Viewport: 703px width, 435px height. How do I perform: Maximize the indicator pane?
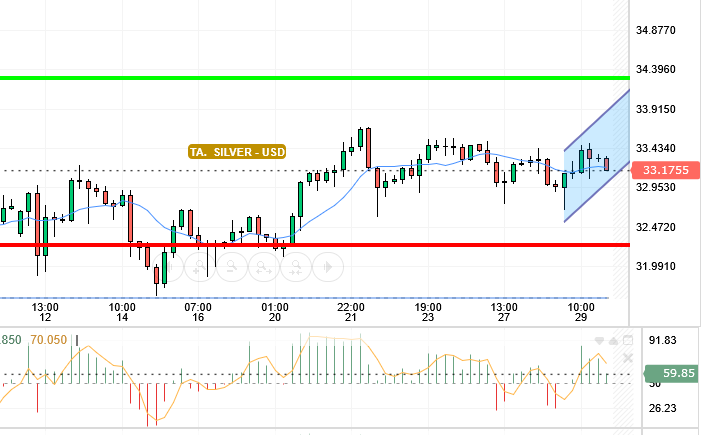point(628,340)
